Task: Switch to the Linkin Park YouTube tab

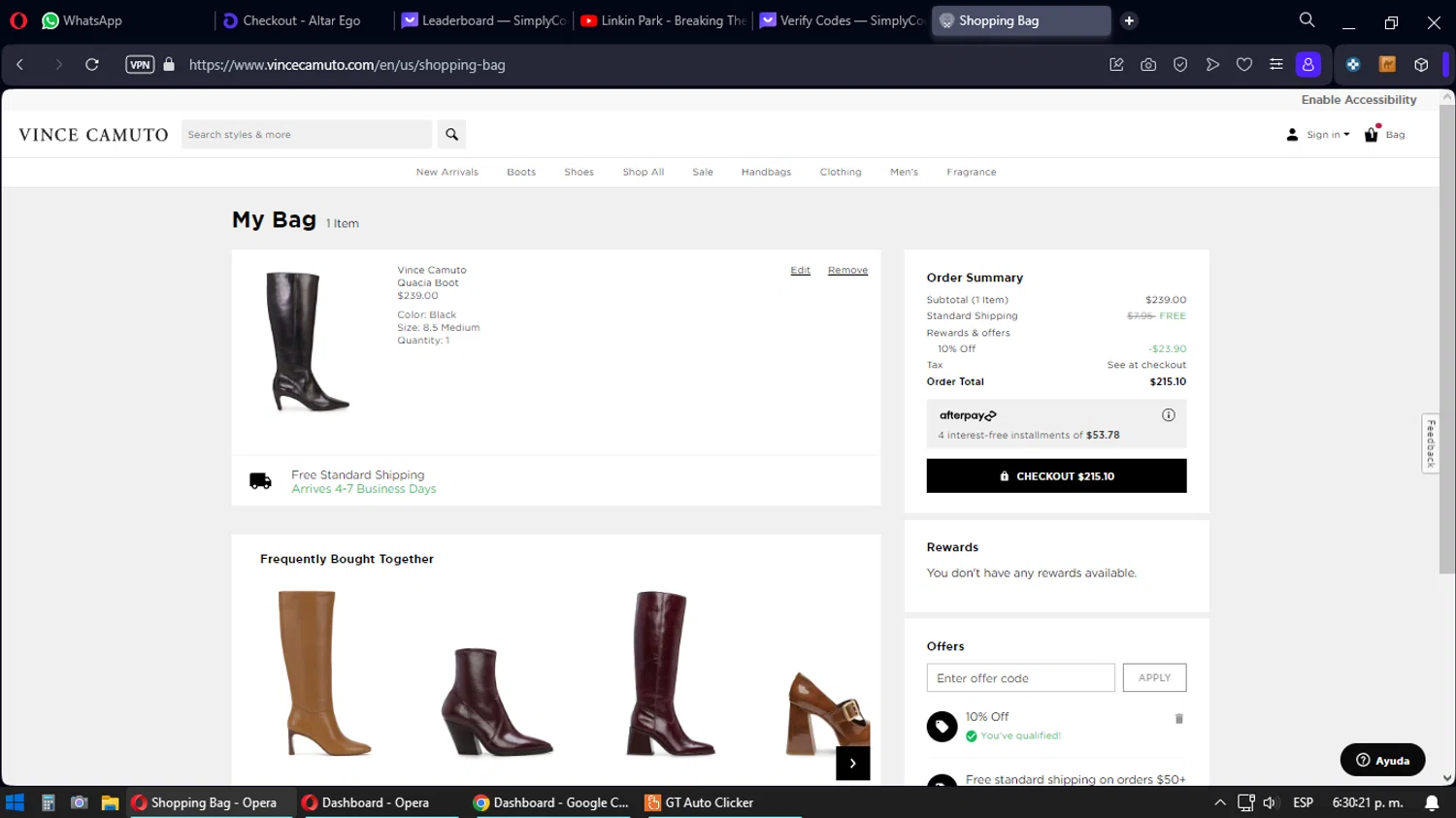Action: point(663,20)
